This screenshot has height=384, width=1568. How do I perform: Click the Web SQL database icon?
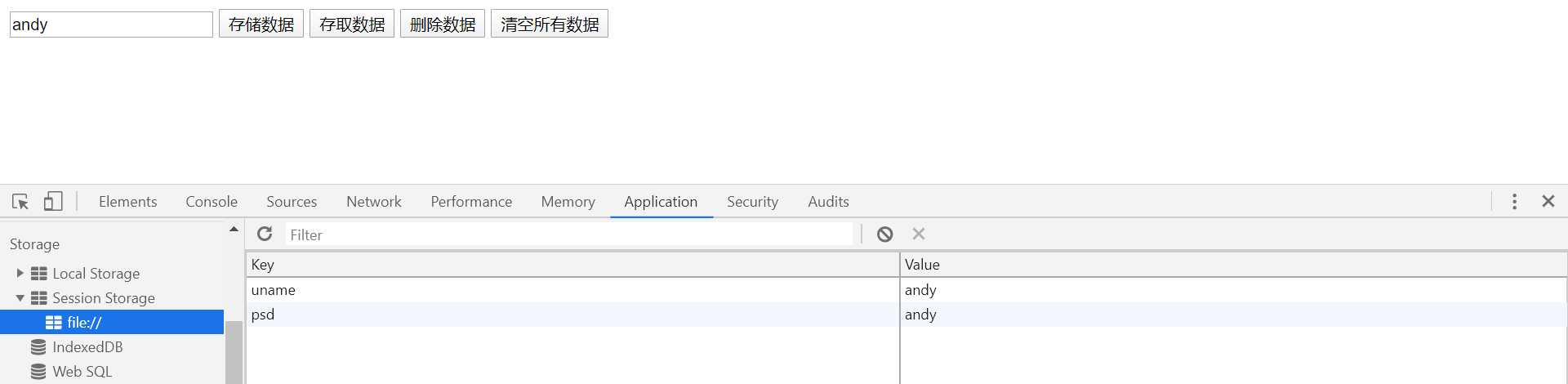38,372
